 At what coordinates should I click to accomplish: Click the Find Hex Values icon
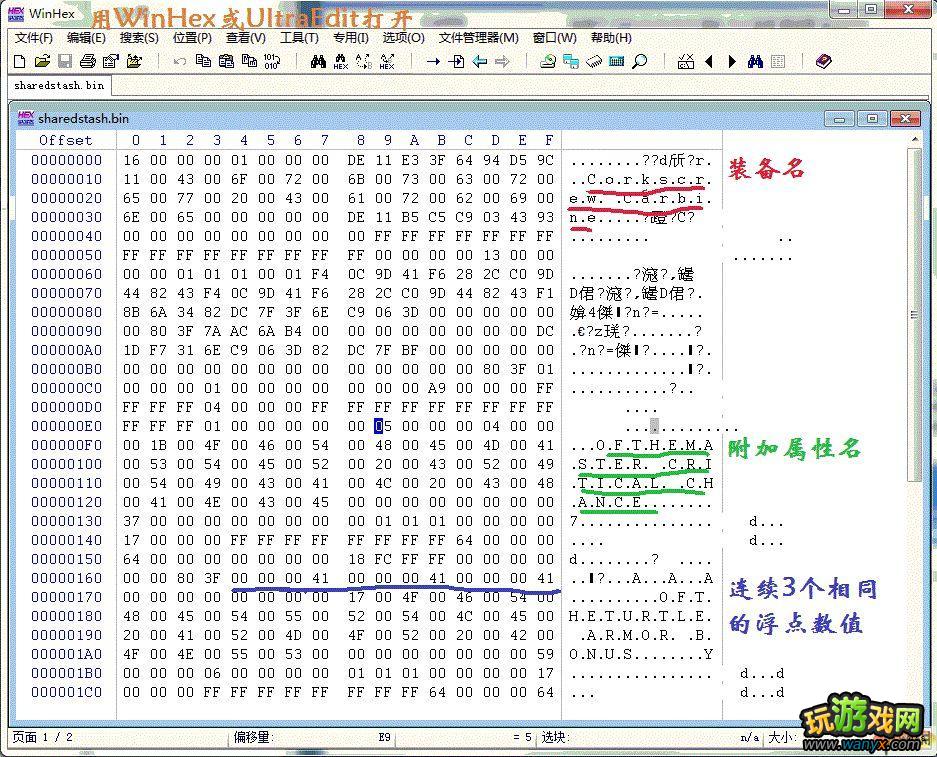(341, 61)
